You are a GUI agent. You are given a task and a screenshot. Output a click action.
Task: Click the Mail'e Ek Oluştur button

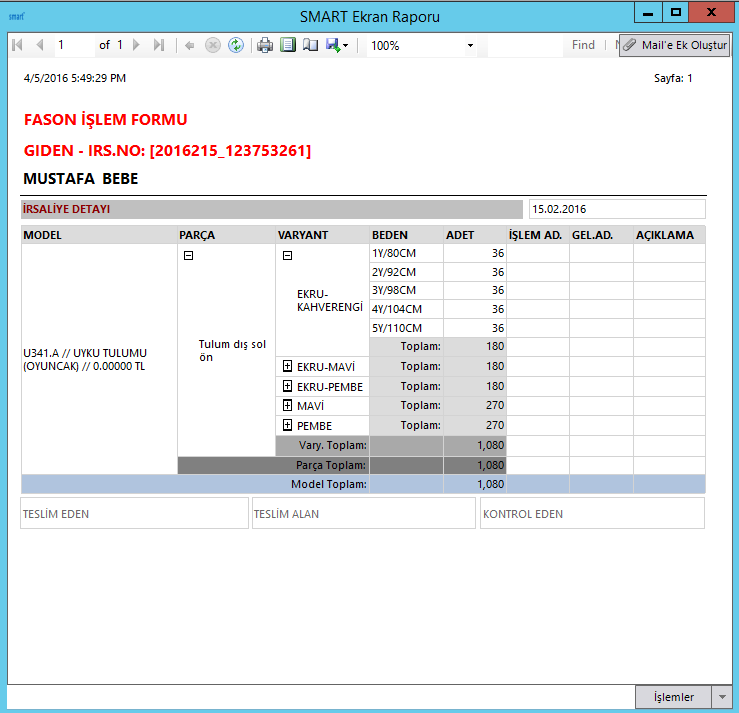coord(675,46)
